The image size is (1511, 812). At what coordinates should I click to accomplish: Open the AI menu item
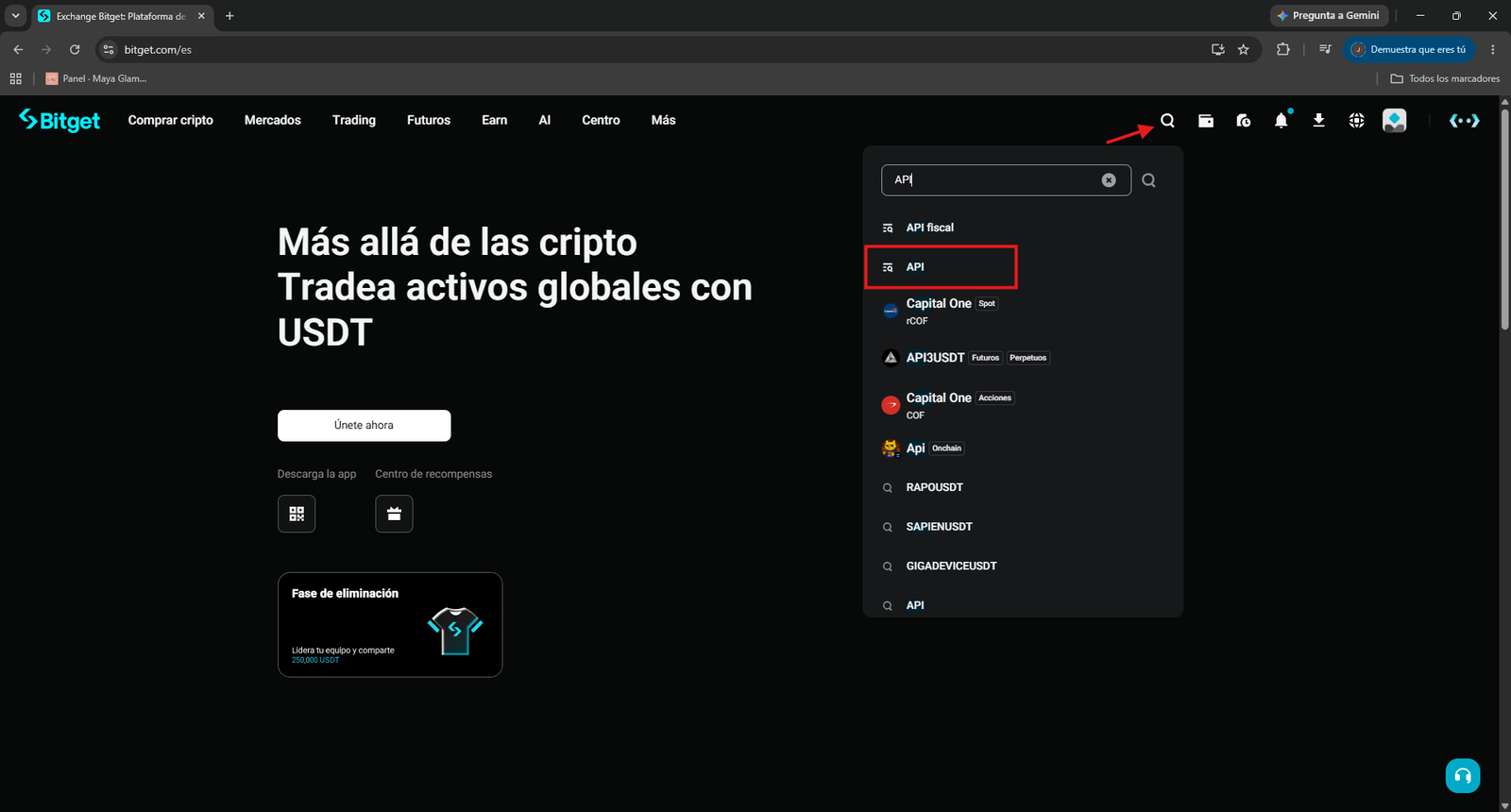tap(545, 120)
